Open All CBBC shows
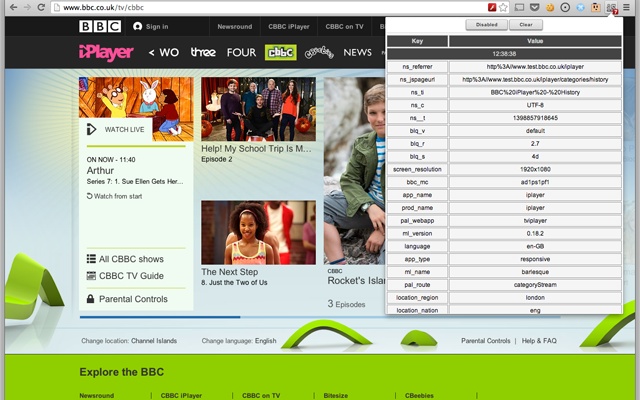Viewport: 640px width, 400px height. point(125,259)
